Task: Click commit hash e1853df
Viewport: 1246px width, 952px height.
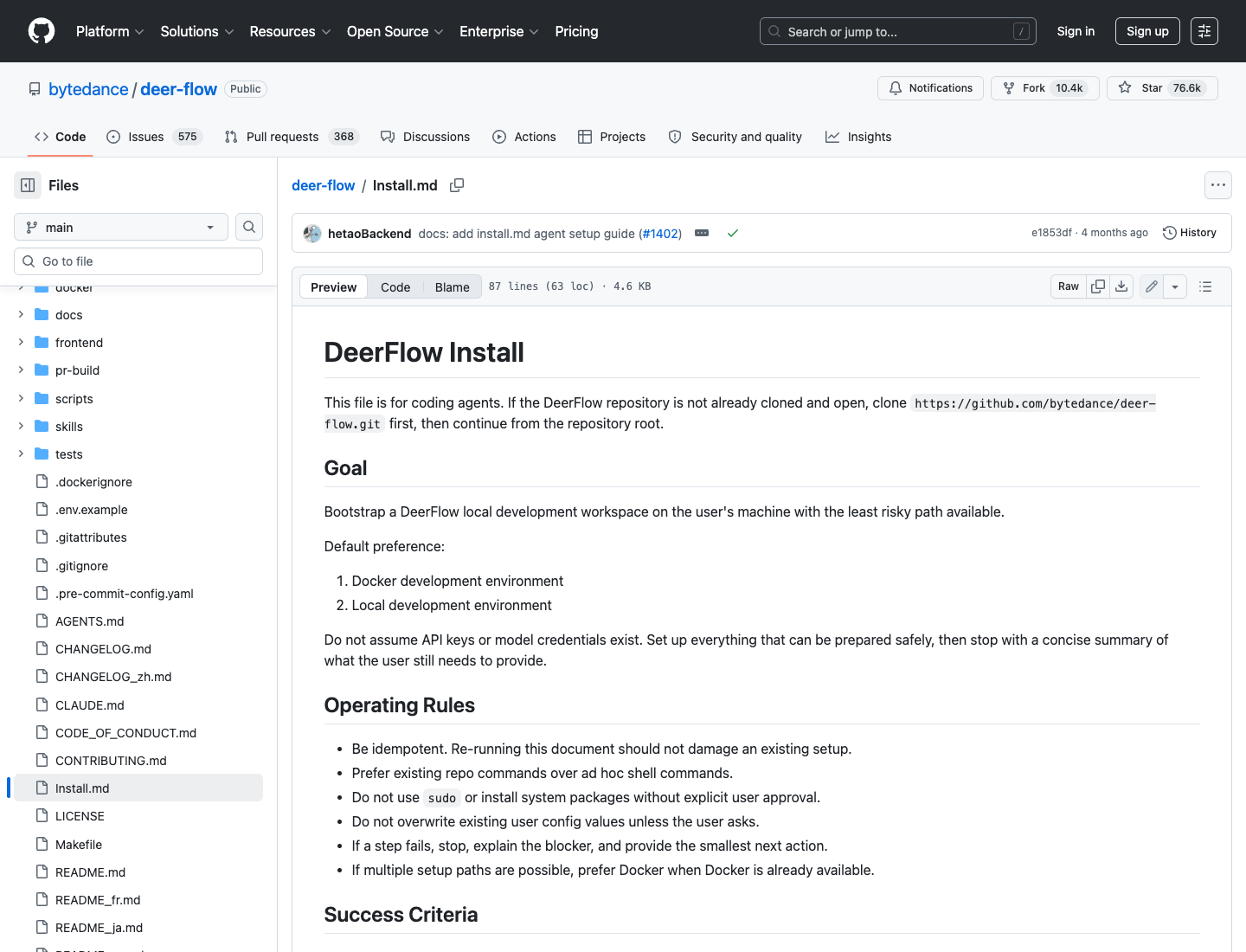Action: point(1051,233)
